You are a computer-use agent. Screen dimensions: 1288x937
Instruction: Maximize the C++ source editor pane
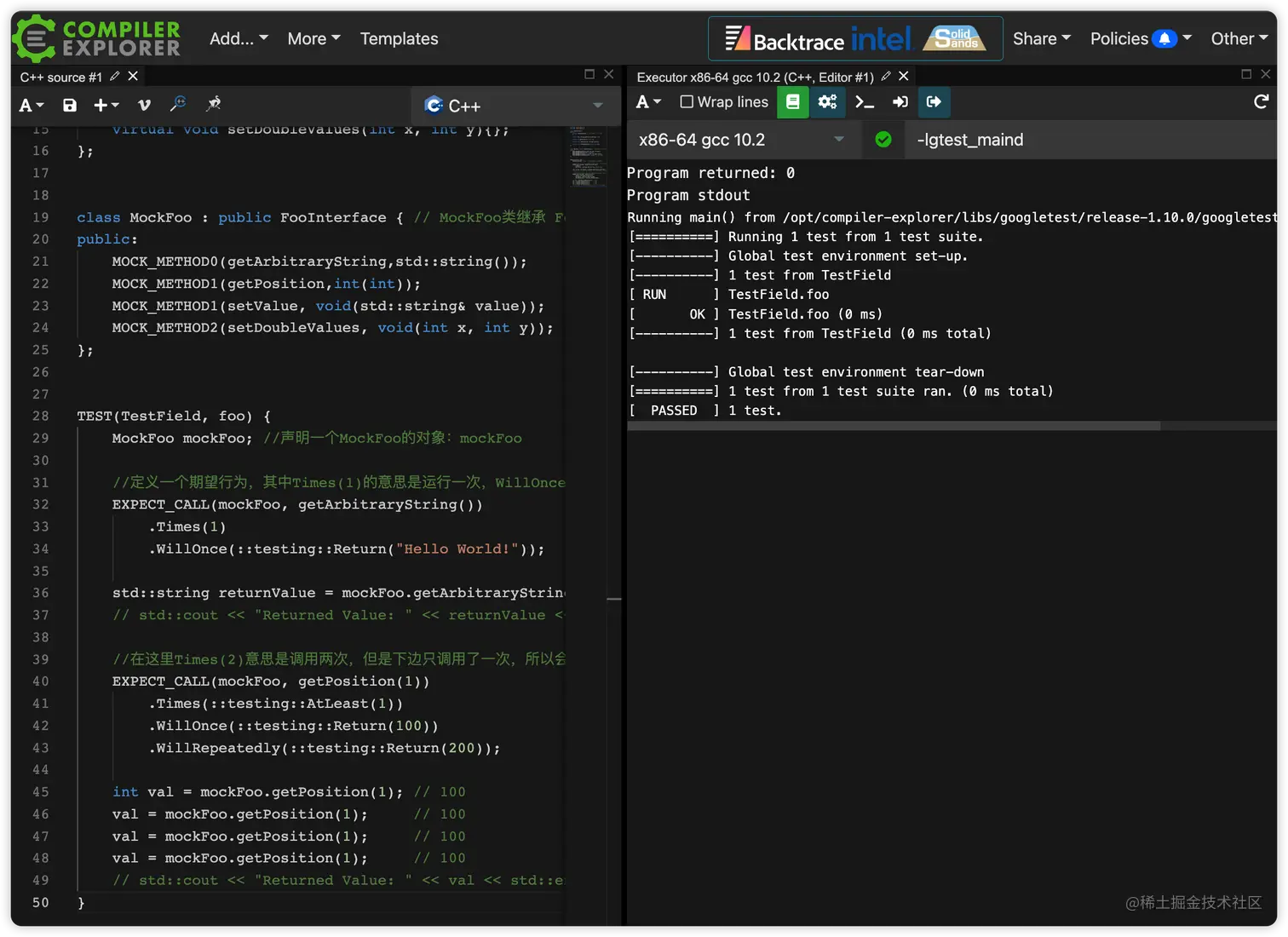pyautogui.click(x=589, y=75)
